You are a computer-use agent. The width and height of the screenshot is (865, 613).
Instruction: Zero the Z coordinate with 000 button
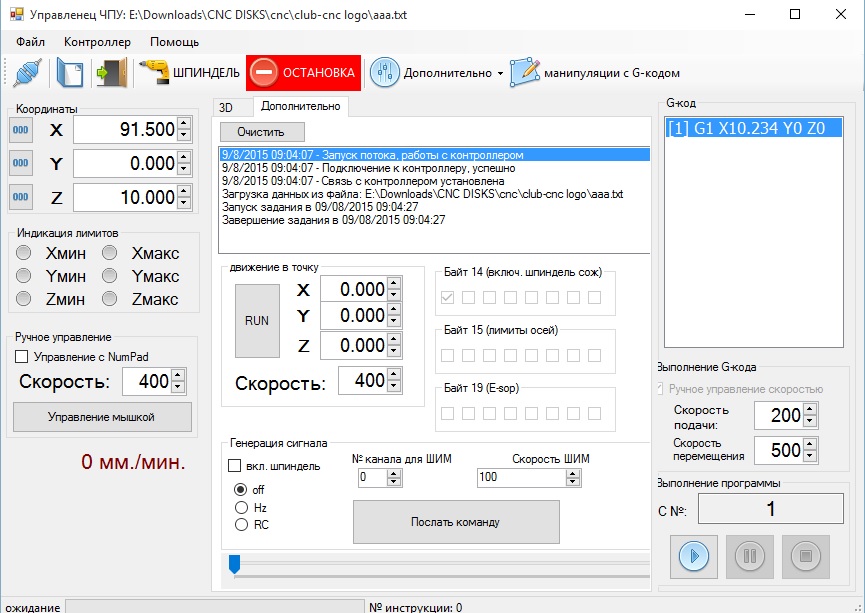(21, 197)
